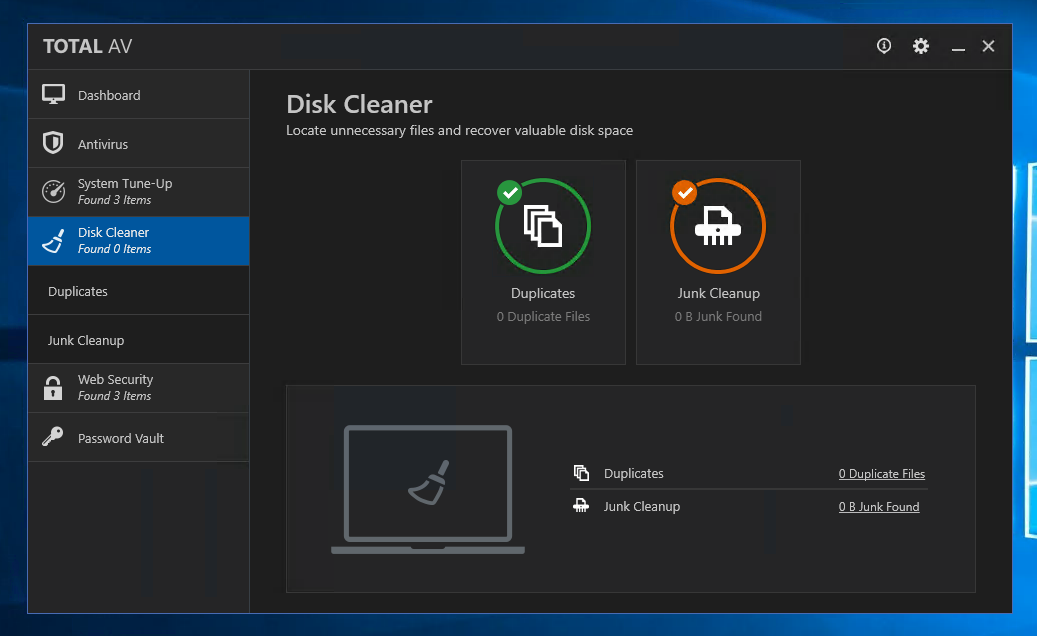1037x636 pixels.
Task: Click 'Found 3 Items' under System Tune-Up
Action: pyautogui.click(x=114, y=200)
